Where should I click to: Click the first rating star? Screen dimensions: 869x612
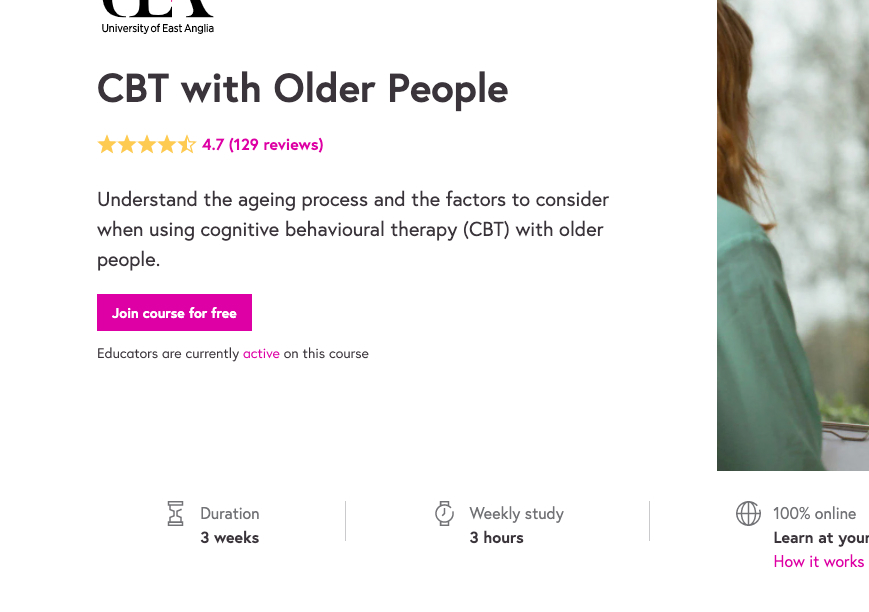[107, 145]
